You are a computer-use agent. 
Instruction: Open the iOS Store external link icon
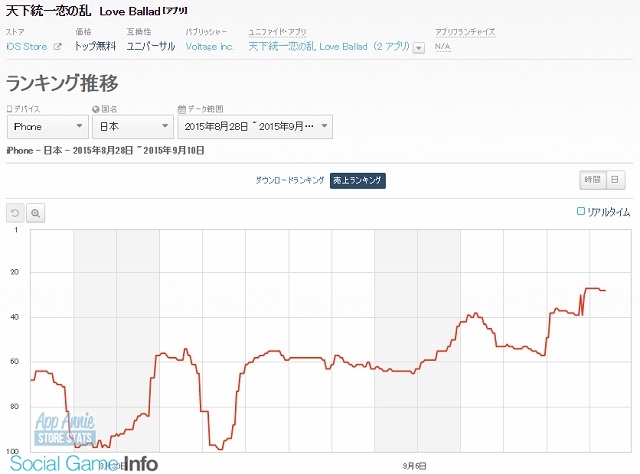pos(58,47)
